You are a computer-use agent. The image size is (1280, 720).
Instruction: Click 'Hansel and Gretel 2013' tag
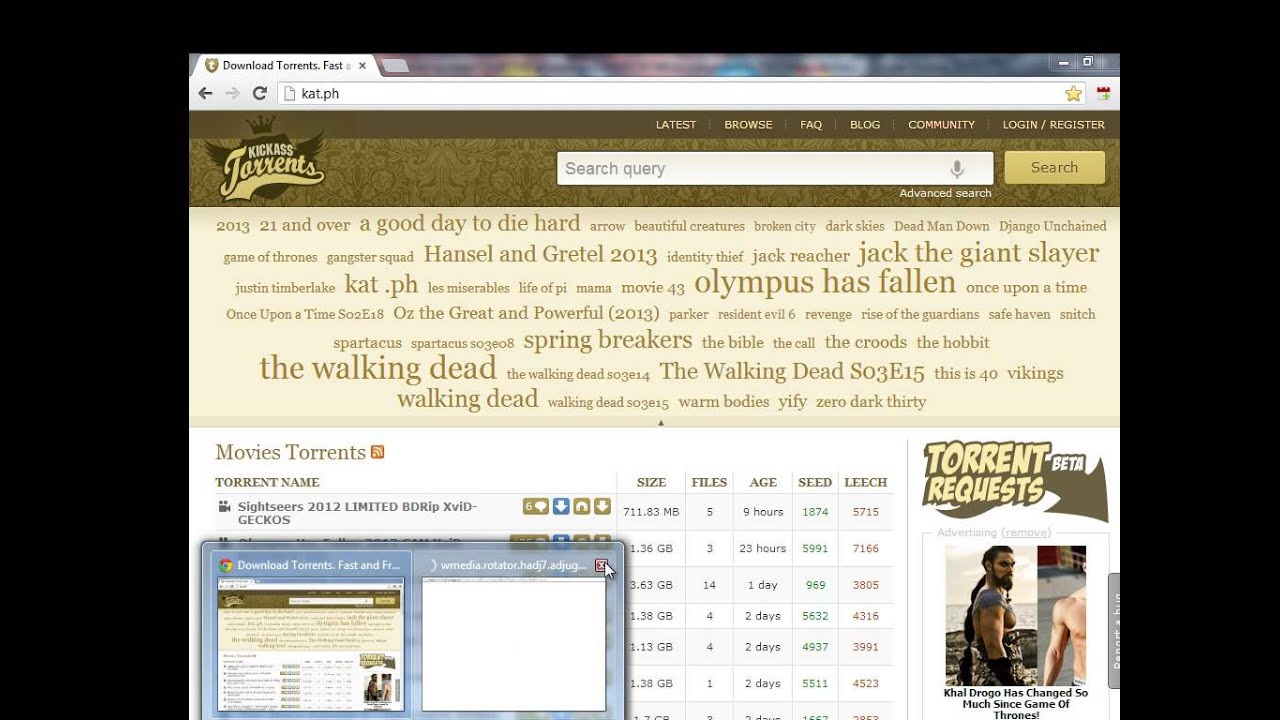tap(540, 254)
